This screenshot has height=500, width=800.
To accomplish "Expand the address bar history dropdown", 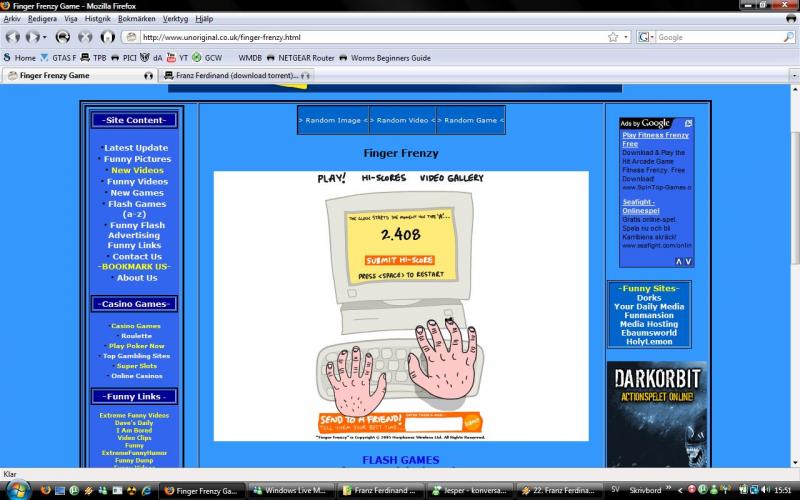I will (626, 37).
